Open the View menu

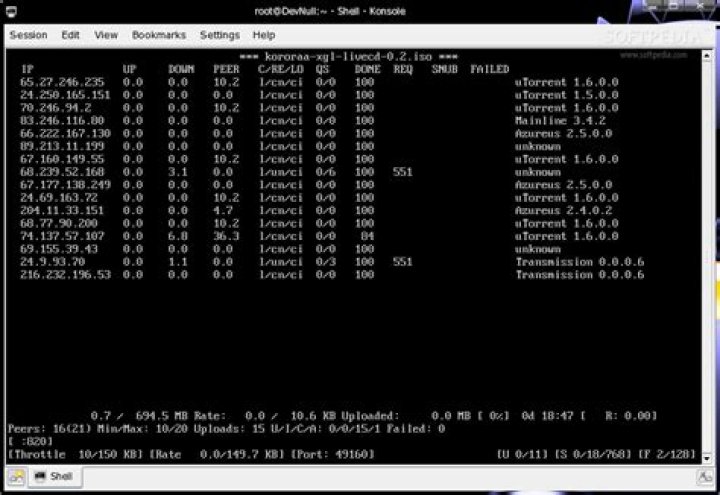[x=106, y=35]
